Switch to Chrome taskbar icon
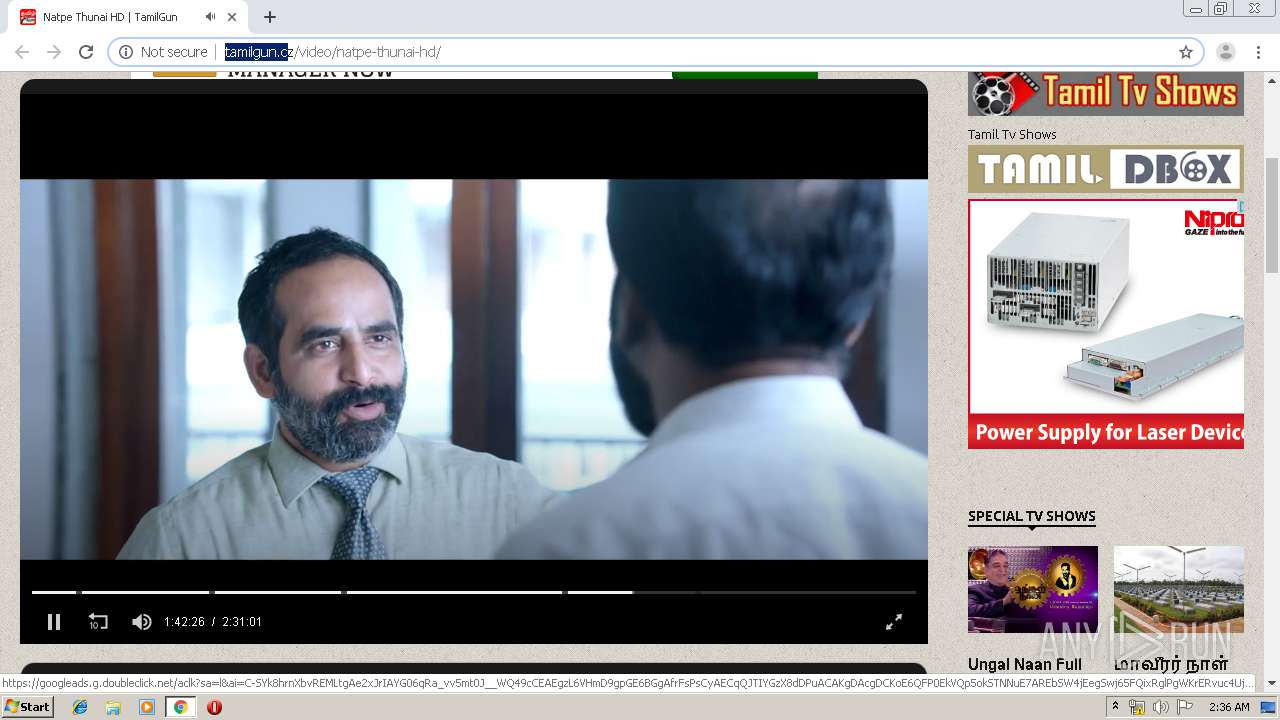Viewport: 1280px width, 720px height. pos(180,707)
